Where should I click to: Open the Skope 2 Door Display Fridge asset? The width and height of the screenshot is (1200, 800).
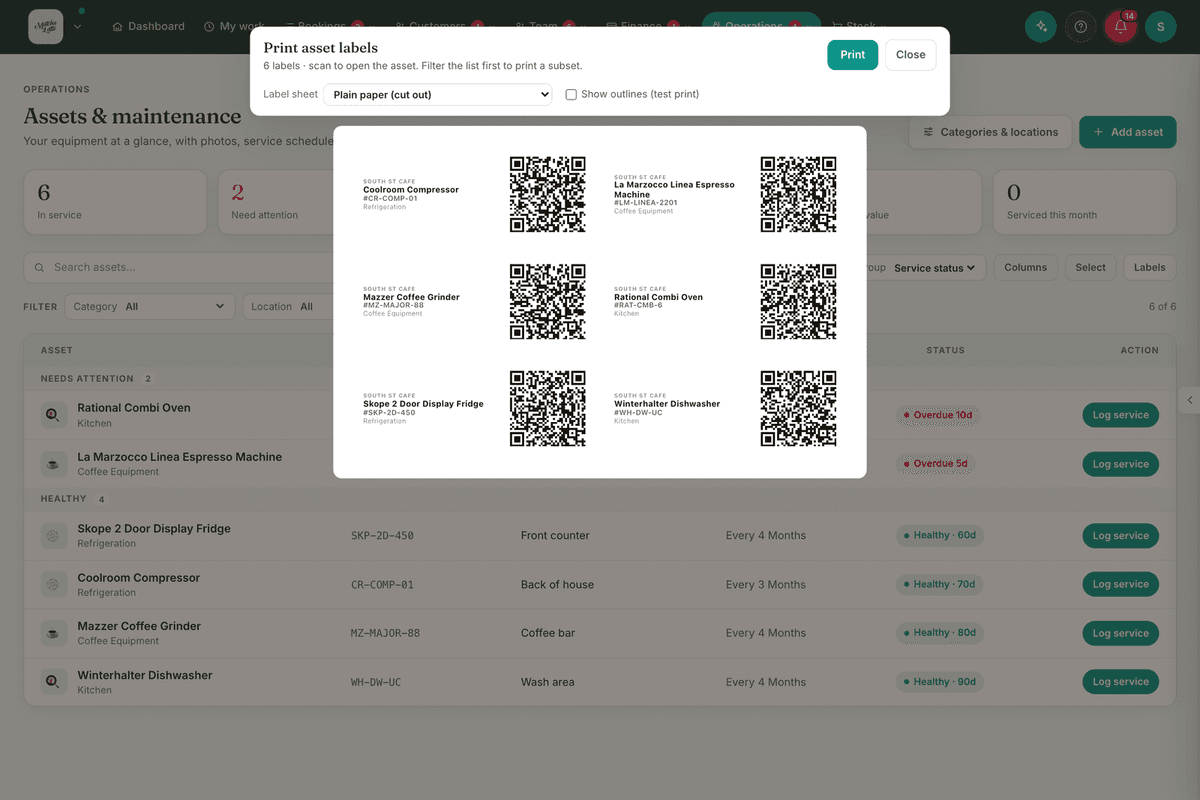coord(154,529)
